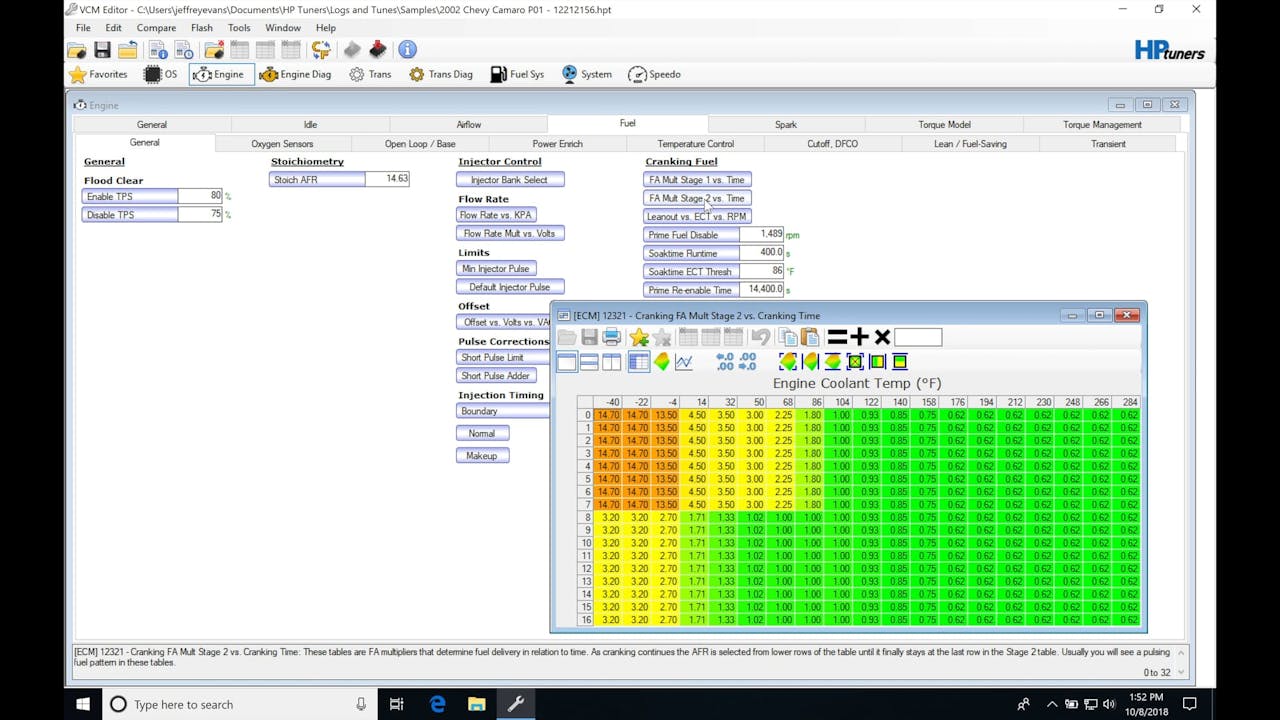
Task: Select the Engine section button
Action: point(221,74)
